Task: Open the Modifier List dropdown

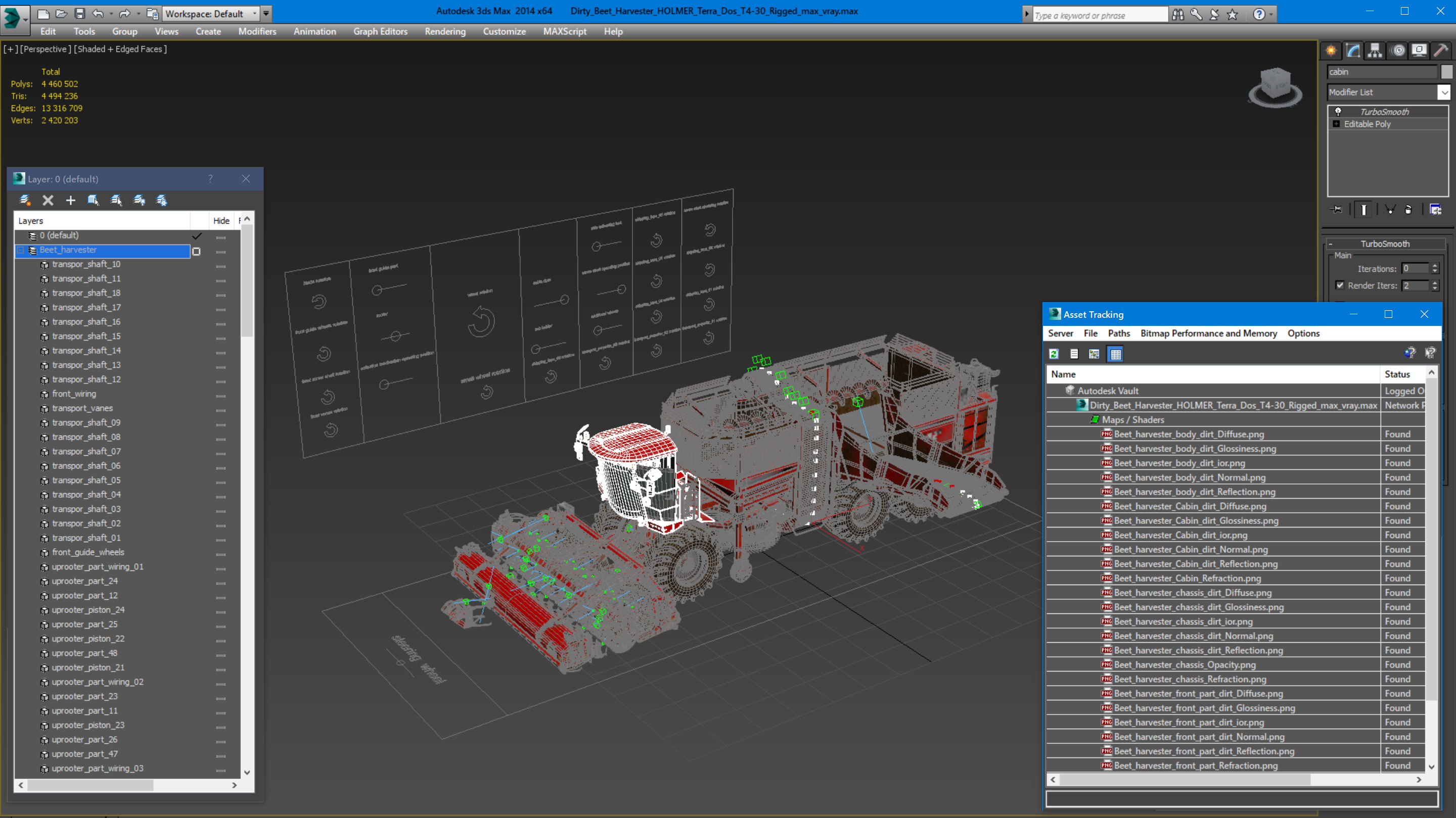Action: coord(1444,92)
